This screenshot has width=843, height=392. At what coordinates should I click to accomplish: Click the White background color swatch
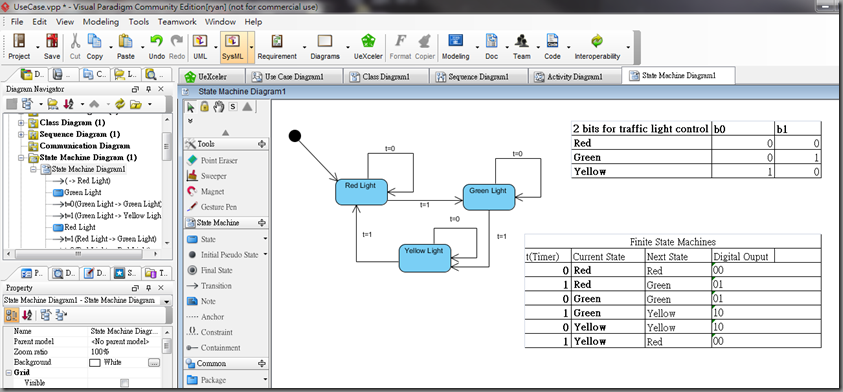pos(95,362)
